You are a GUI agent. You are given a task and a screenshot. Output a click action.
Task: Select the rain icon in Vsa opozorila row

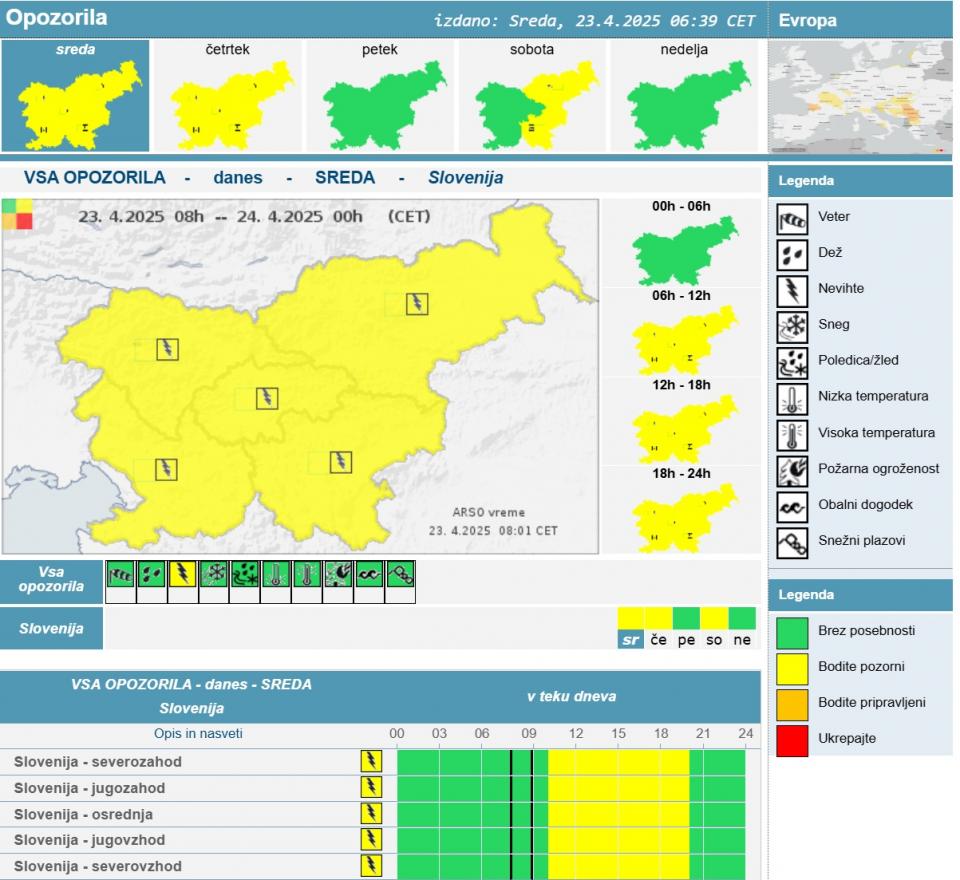tap(152, 574)
